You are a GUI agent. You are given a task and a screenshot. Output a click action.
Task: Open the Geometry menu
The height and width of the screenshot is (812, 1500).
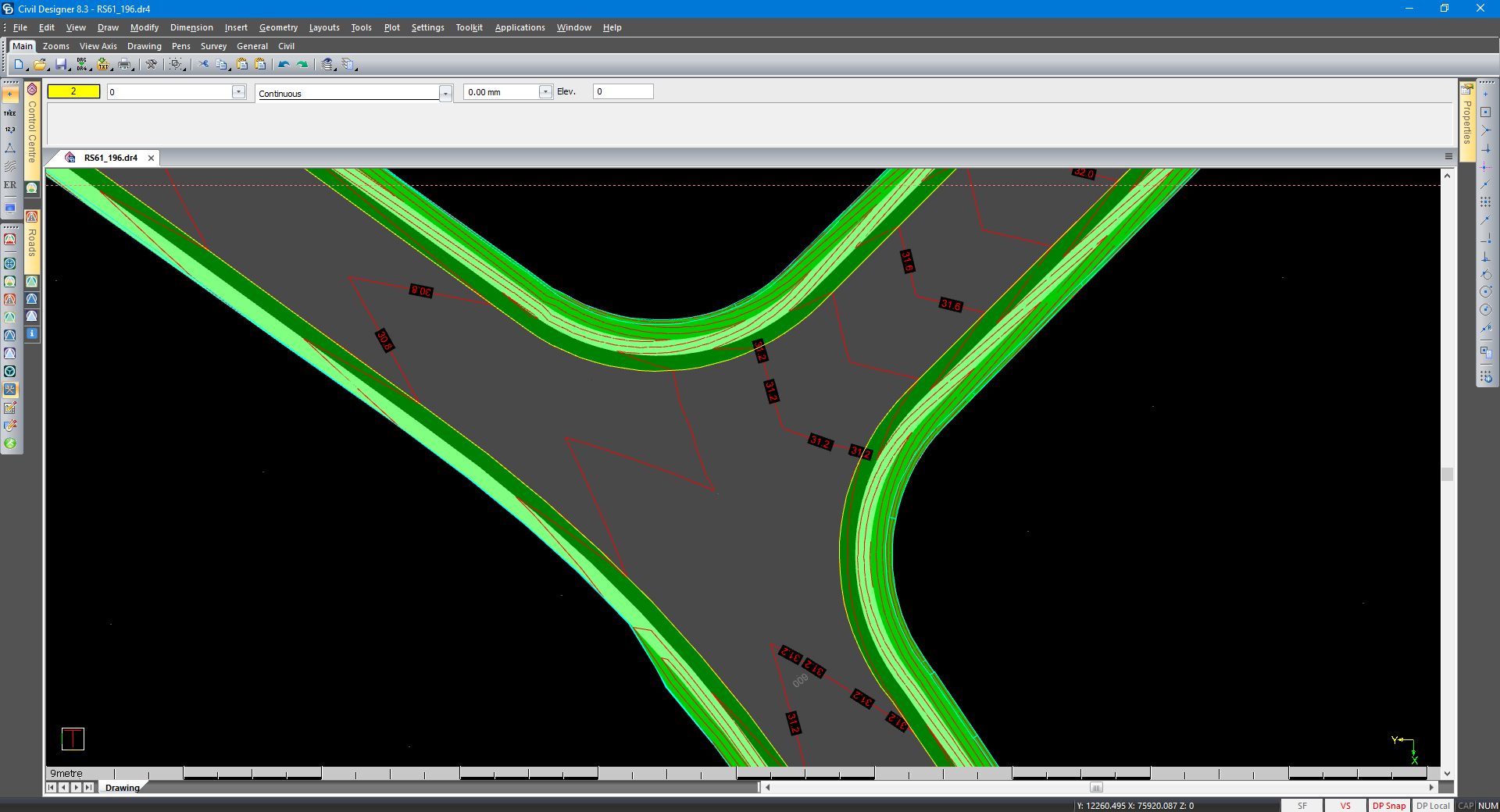(x=278, y=27)
